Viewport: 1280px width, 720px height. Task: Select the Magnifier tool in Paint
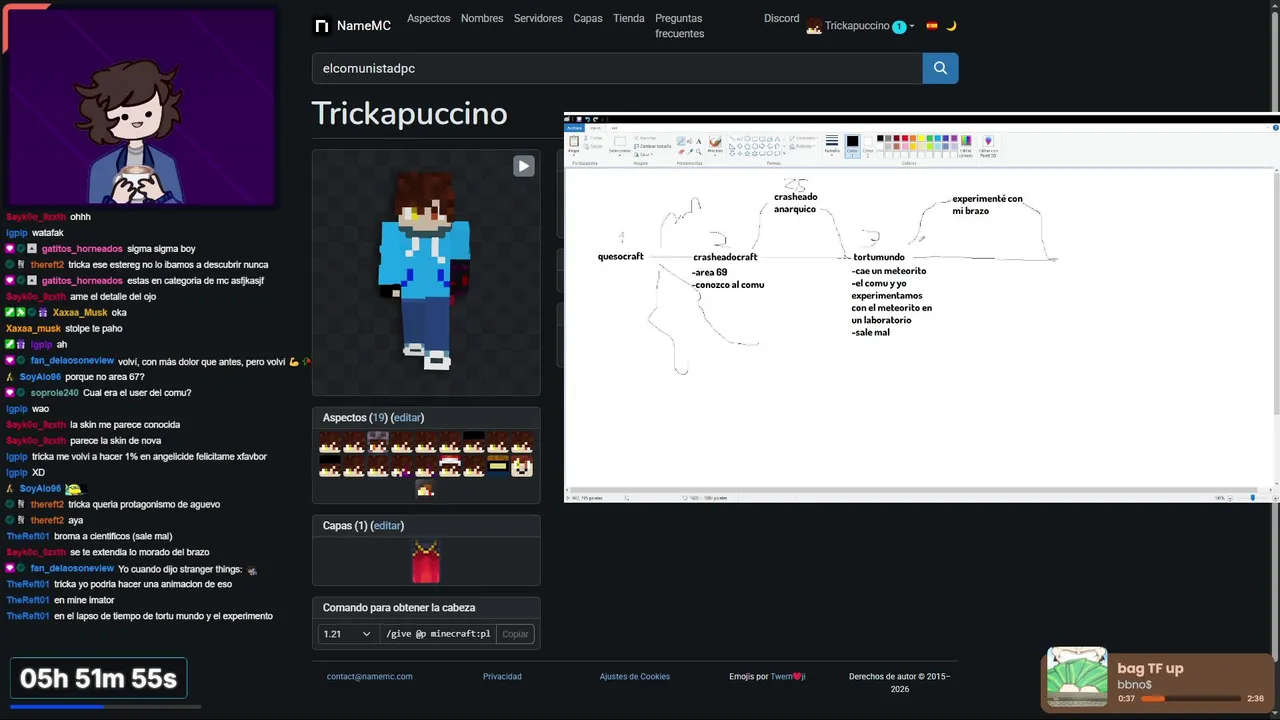coord(699,152)
